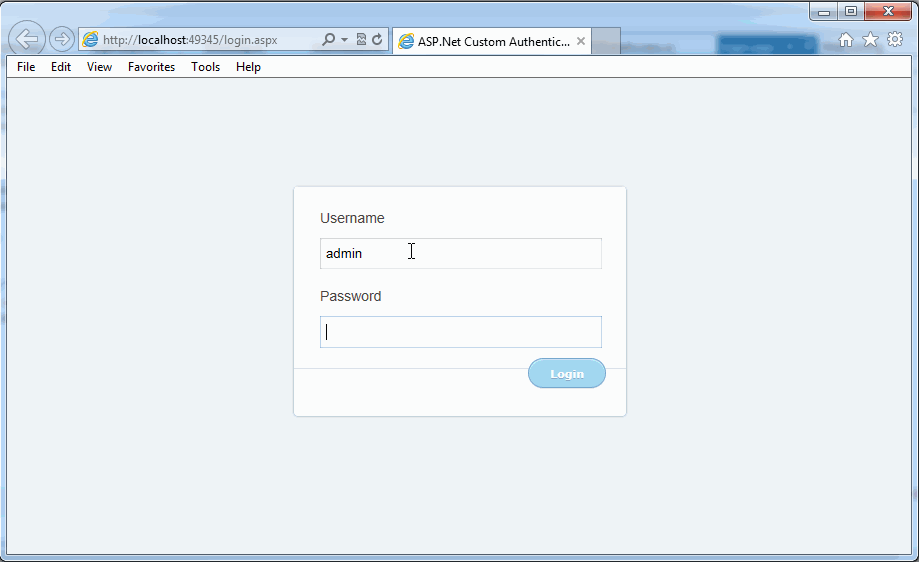919x562 pixels.
Task: Select the ASP.Net Custom Authentication tab
Action: tap(485, 42)
